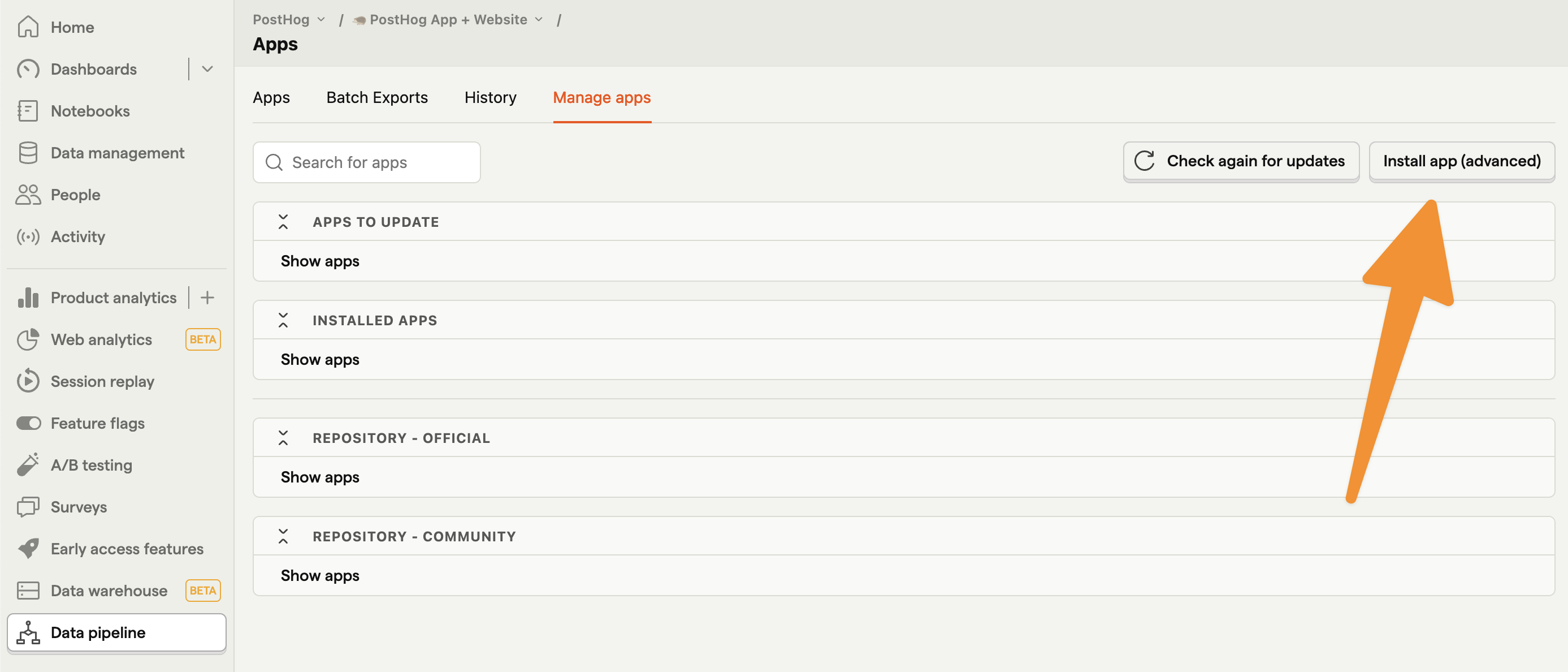The image size is (1568, 672).
Task: Click the Home icon in sidebar
Action: (28, 26)
